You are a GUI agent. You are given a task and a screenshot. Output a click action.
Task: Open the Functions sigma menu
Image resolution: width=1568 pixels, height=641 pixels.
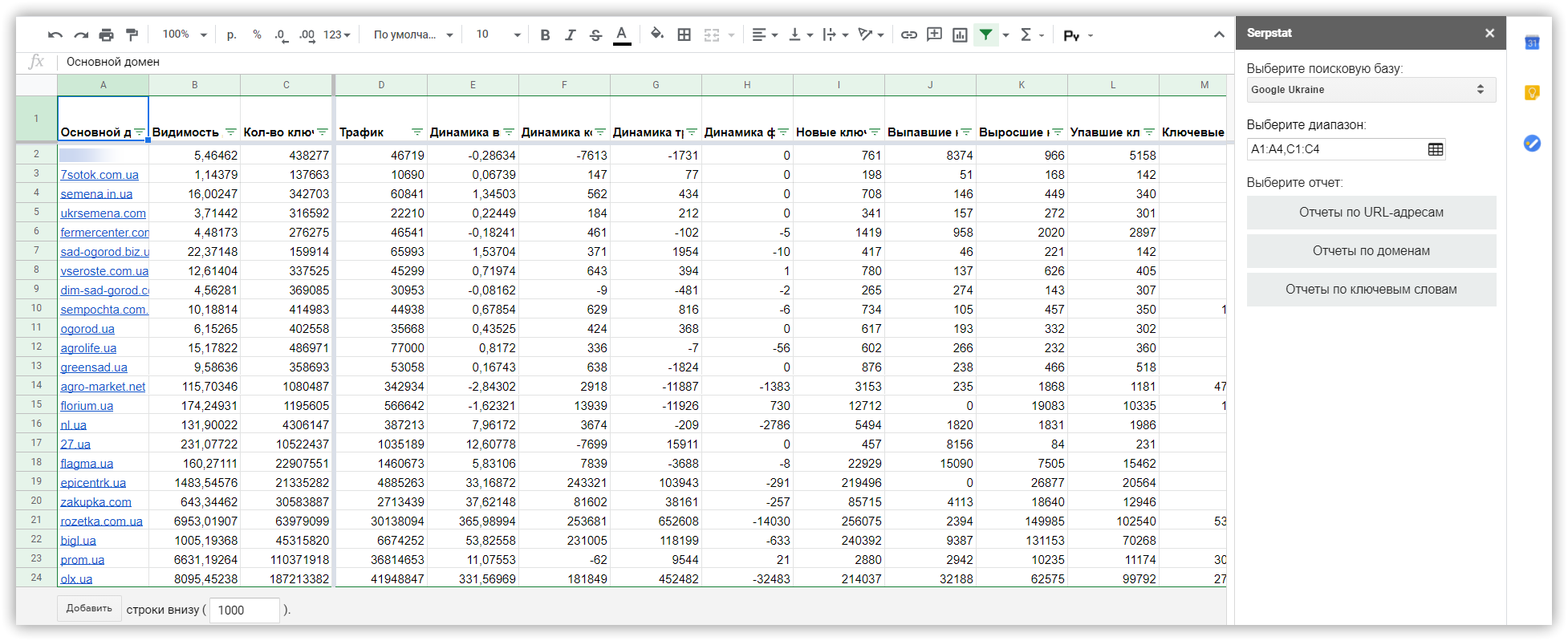click(1032, 34)
